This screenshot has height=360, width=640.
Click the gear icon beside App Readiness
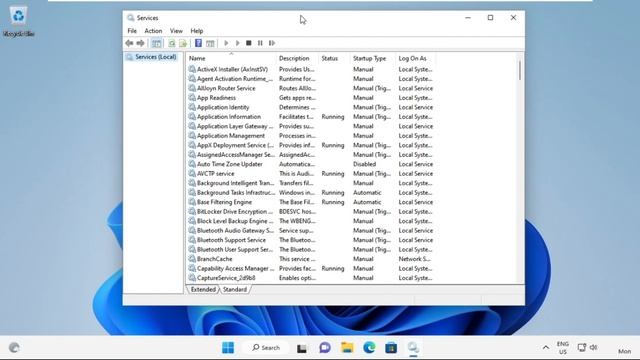click(192, 98)
